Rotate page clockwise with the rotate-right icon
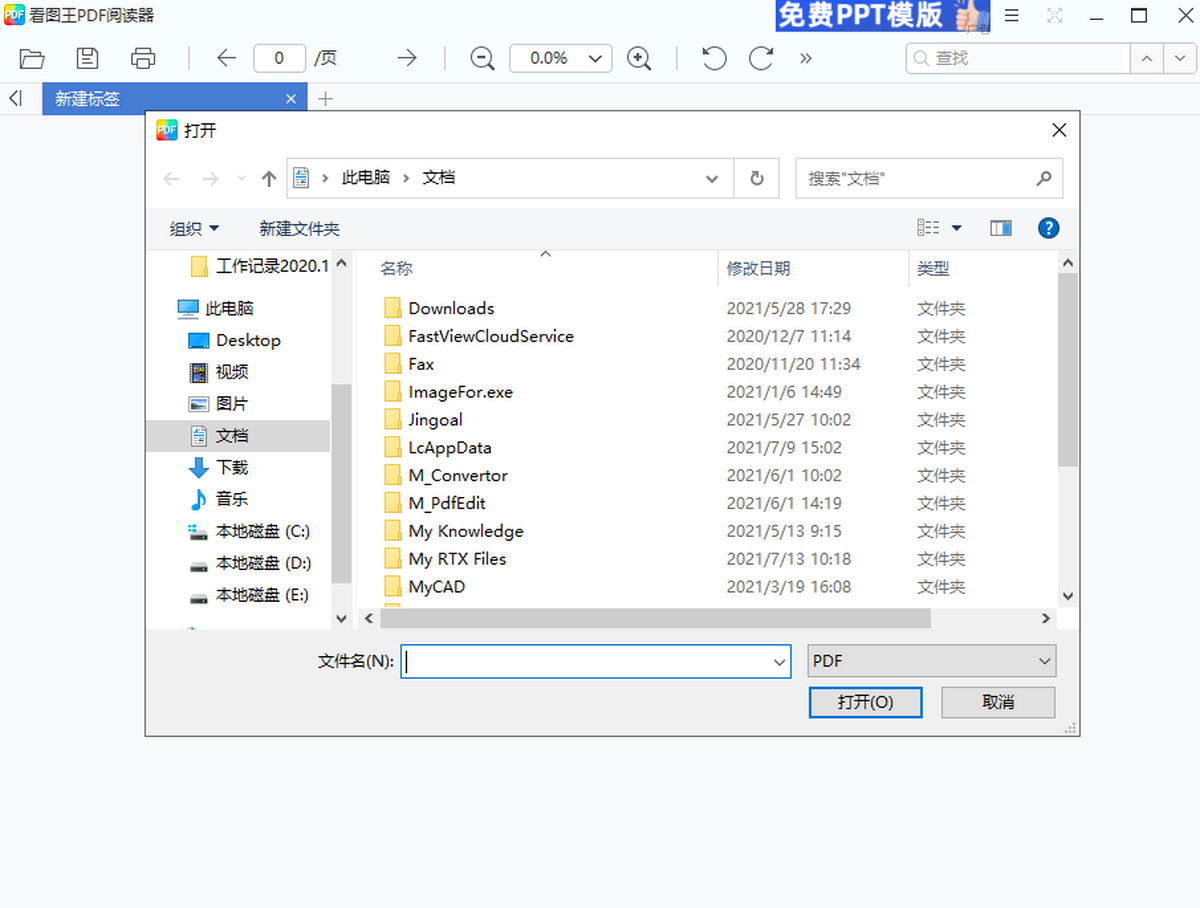Viewport: 1200px width, 908px height. (761, 58)
